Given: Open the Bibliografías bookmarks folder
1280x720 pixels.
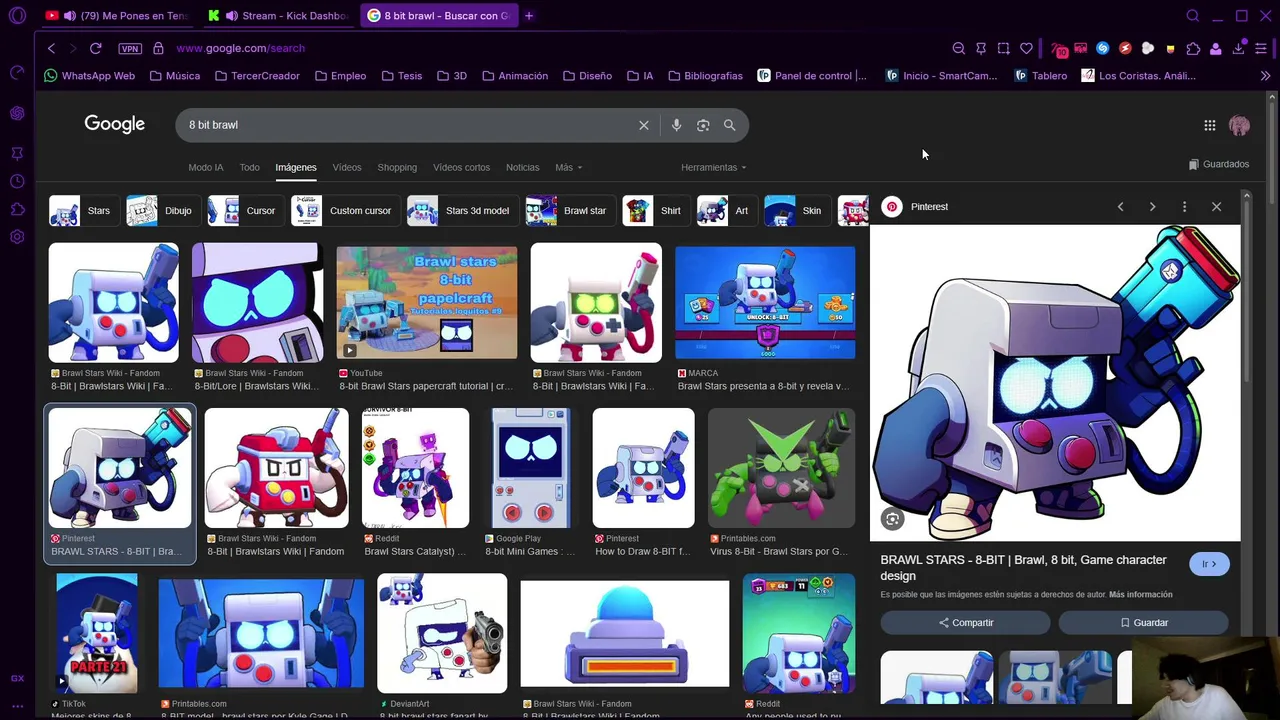Looking at the screenshot, I should pos(706,76).
